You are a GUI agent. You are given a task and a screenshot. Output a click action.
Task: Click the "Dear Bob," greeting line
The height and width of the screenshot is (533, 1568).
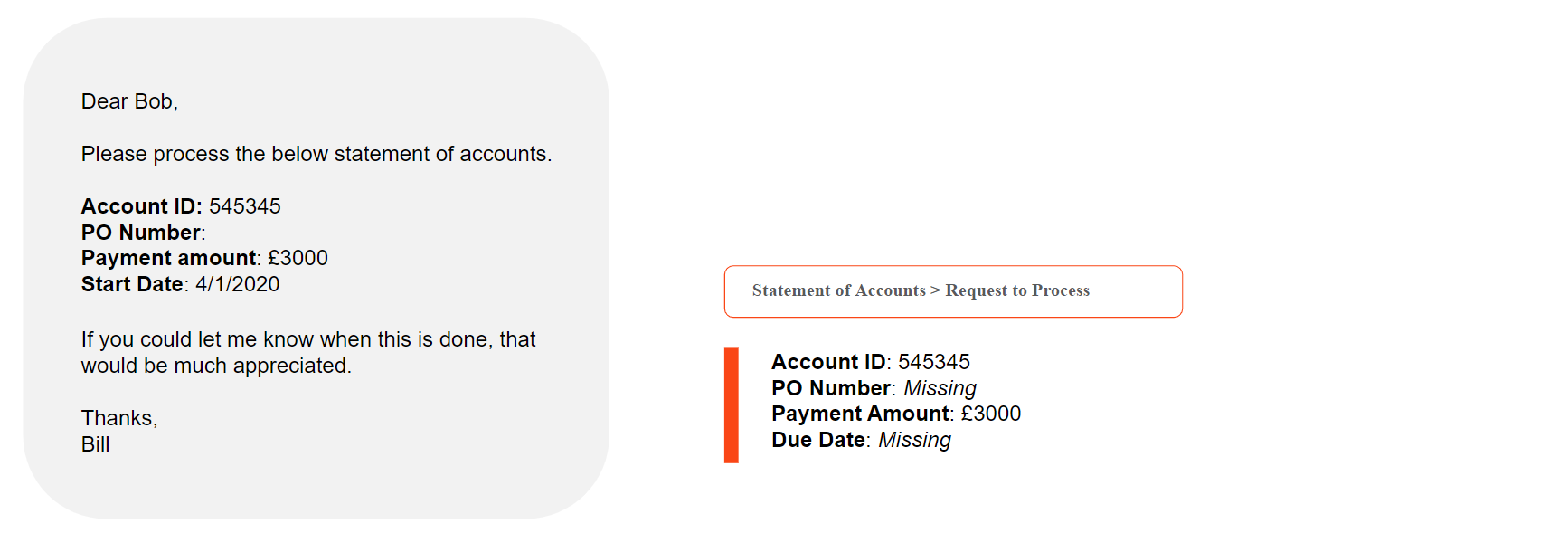(129, 101)
